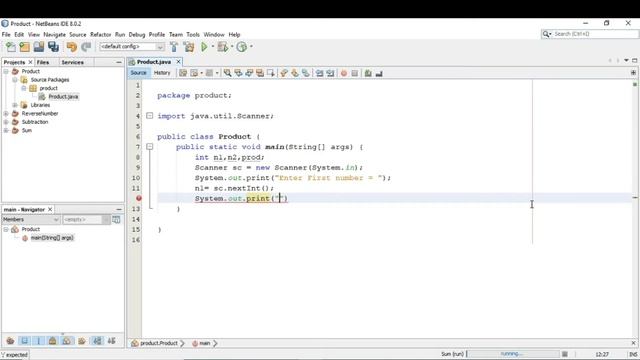640x360 pixels.
Task: Collapse the Product project tree node
Action: (x=6, y=71)
